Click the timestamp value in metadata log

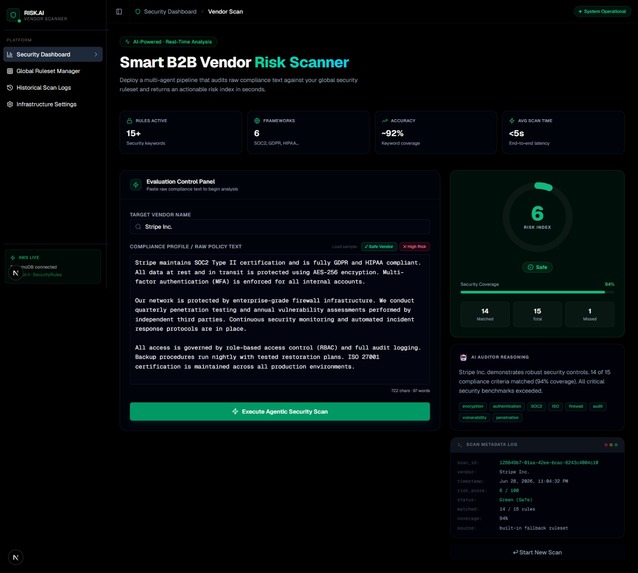pos(534,481)
